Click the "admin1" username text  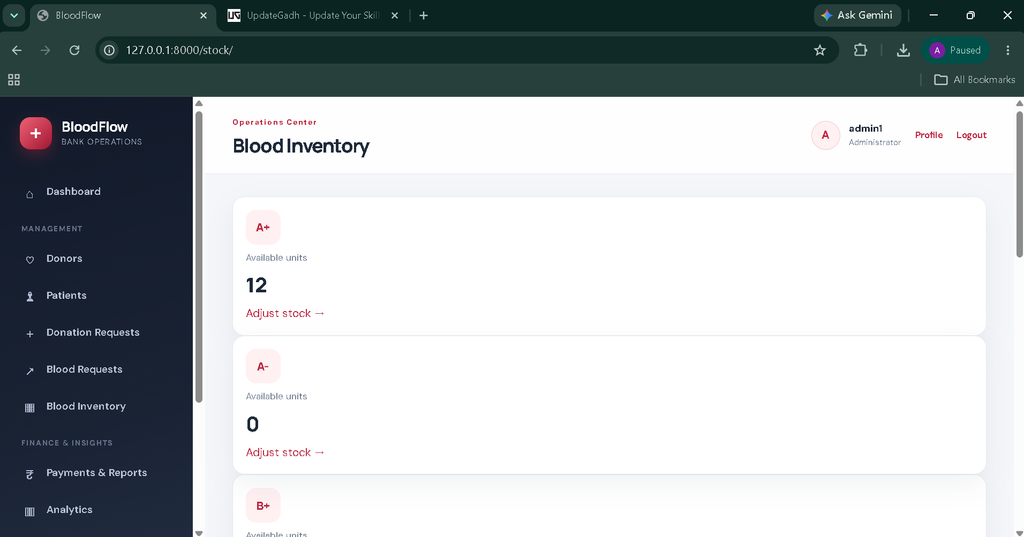coord(865,129)
